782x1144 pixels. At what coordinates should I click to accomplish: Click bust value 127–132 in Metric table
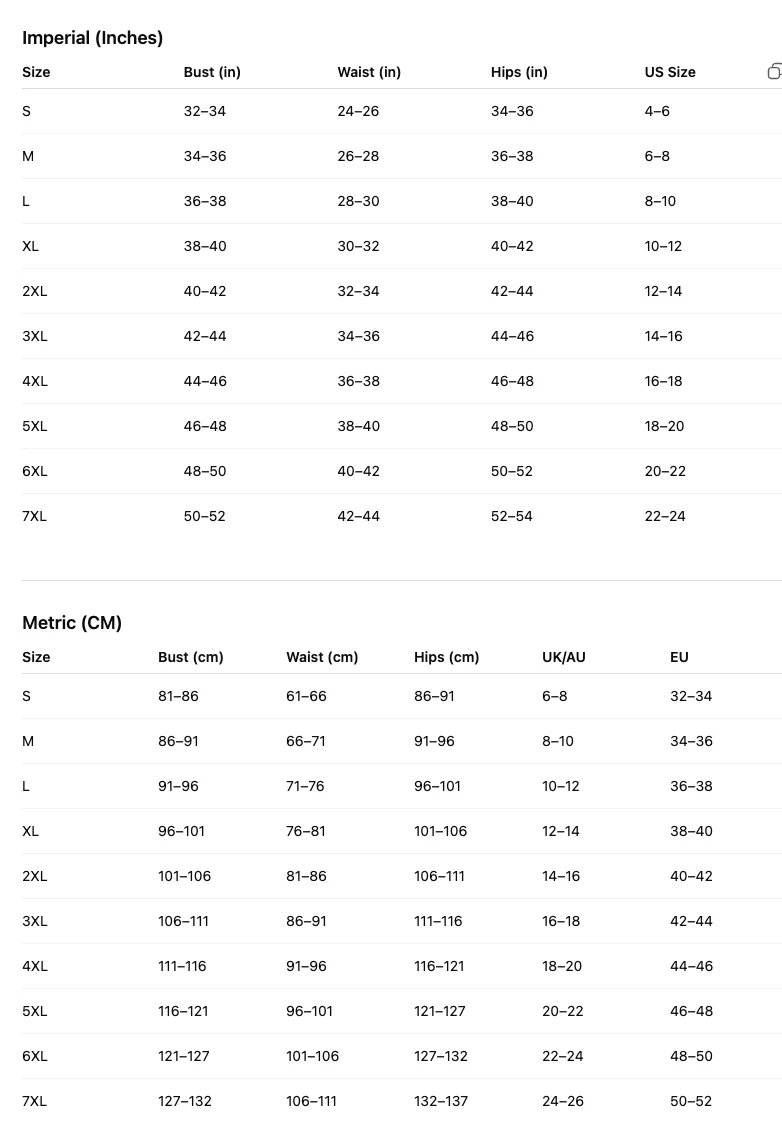tap(185, 1101)
